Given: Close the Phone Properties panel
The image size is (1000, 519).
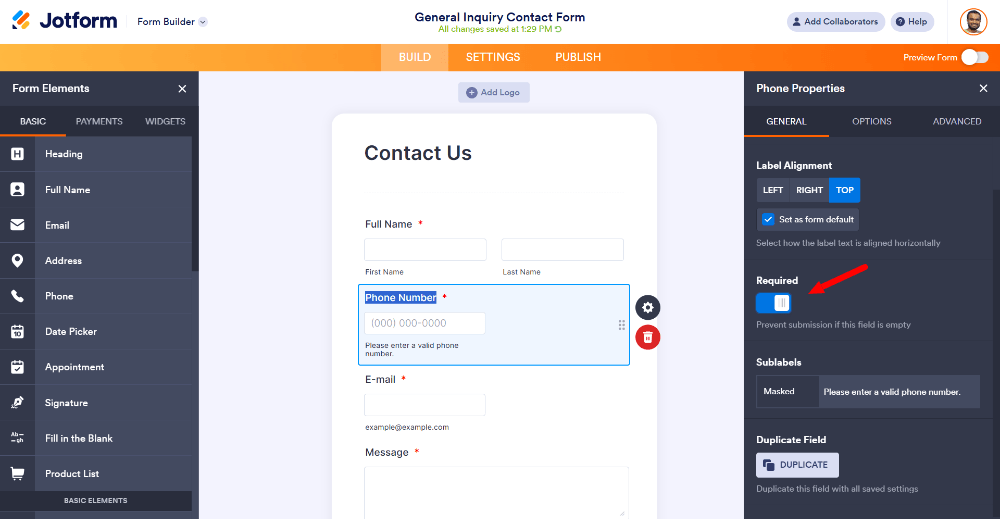Looking at the screenshot, I should 983,89.
